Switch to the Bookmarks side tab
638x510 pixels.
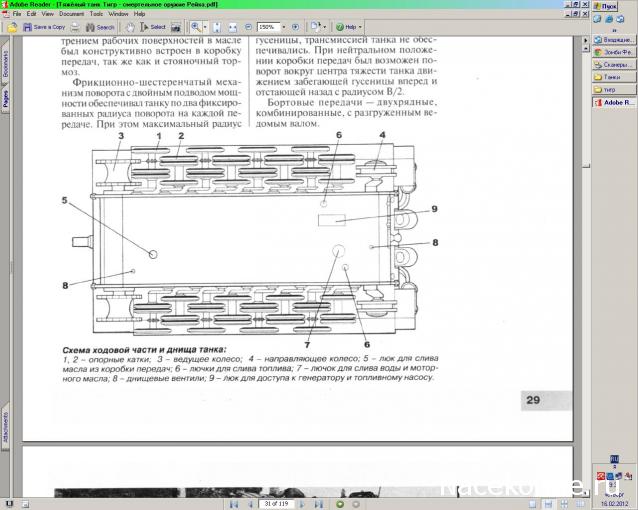(5, 65)
